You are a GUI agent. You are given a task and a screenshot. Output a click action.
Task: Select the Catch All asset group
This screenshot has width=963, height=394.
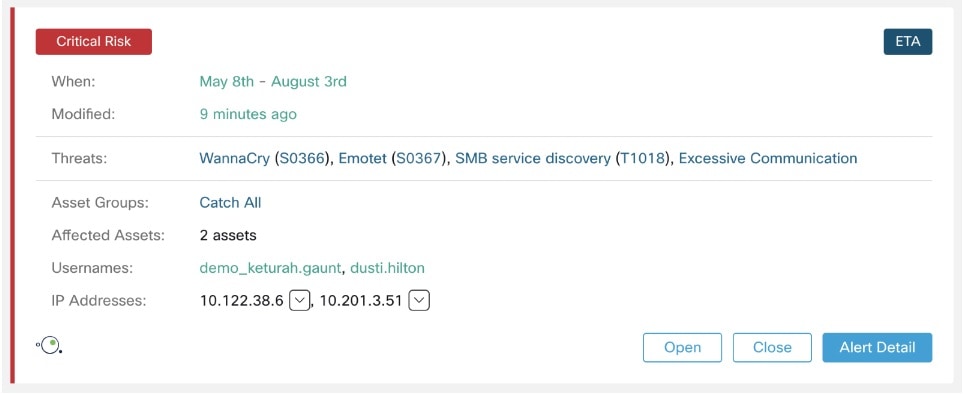coord(230,203)
